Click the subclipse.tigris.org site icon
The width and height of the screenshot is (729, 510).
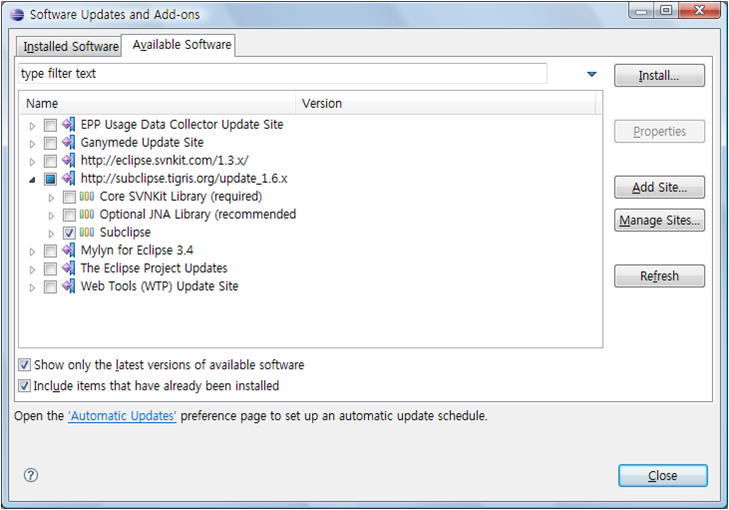coord(69,179)
